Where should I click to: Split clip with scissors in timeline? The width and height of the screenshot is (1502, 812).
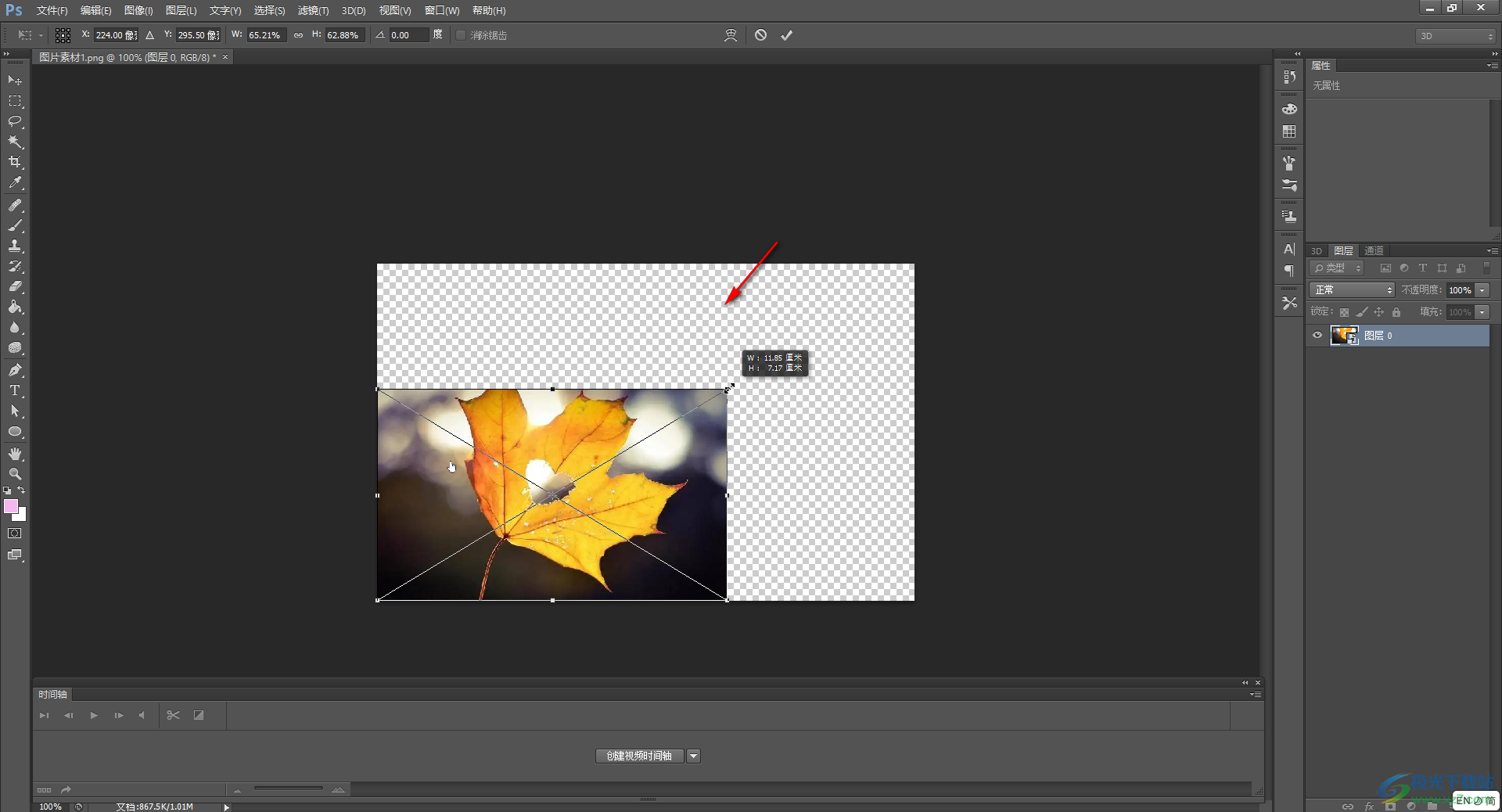pyautogui.click(x=173, y=715)
